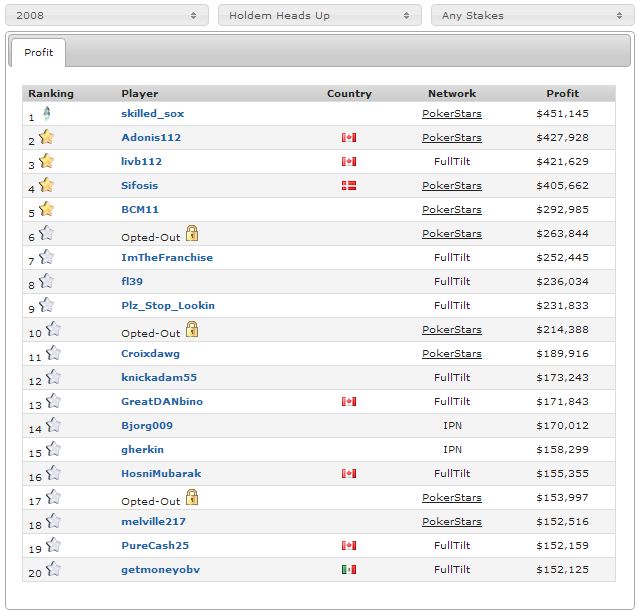Click the gold star beside BCM11
The image size is (642, 612).
click(x=47, y=209)
